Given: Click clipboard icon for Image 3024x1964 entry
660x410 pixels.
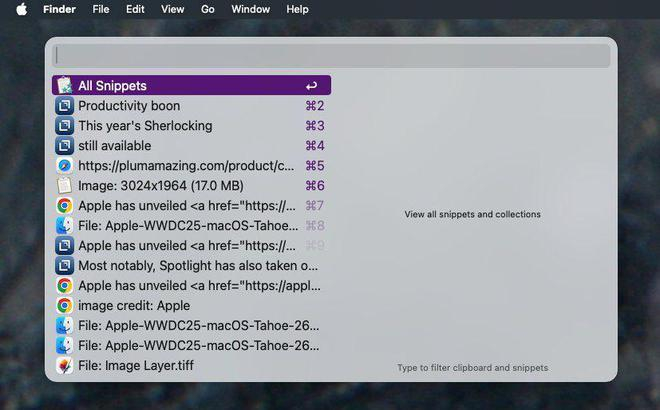Looking at the screenshot, I should (x=64, y=186).
